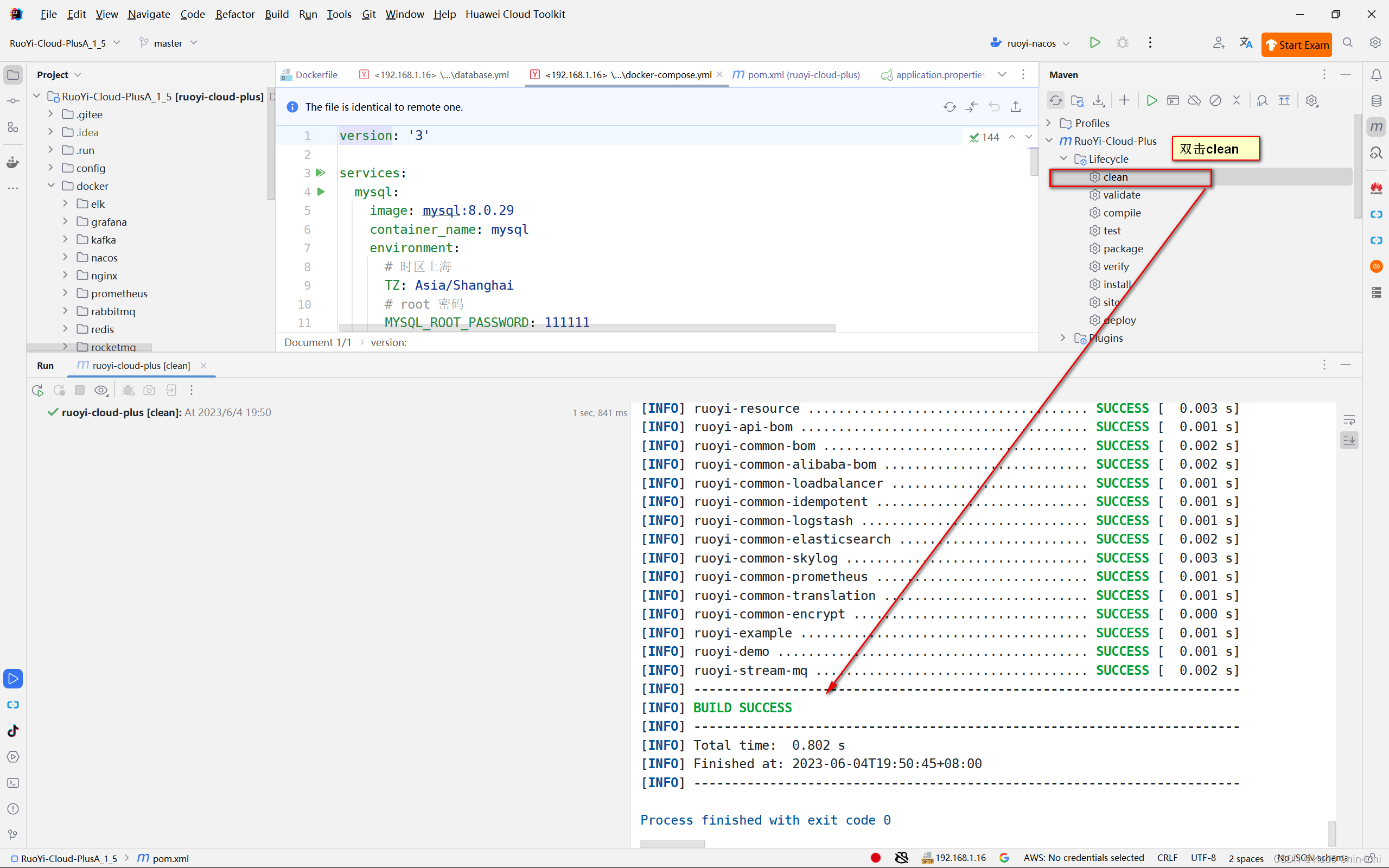Click the rerun icon in the Run panel
1389x868 pixels.
[x=38, y=391]
